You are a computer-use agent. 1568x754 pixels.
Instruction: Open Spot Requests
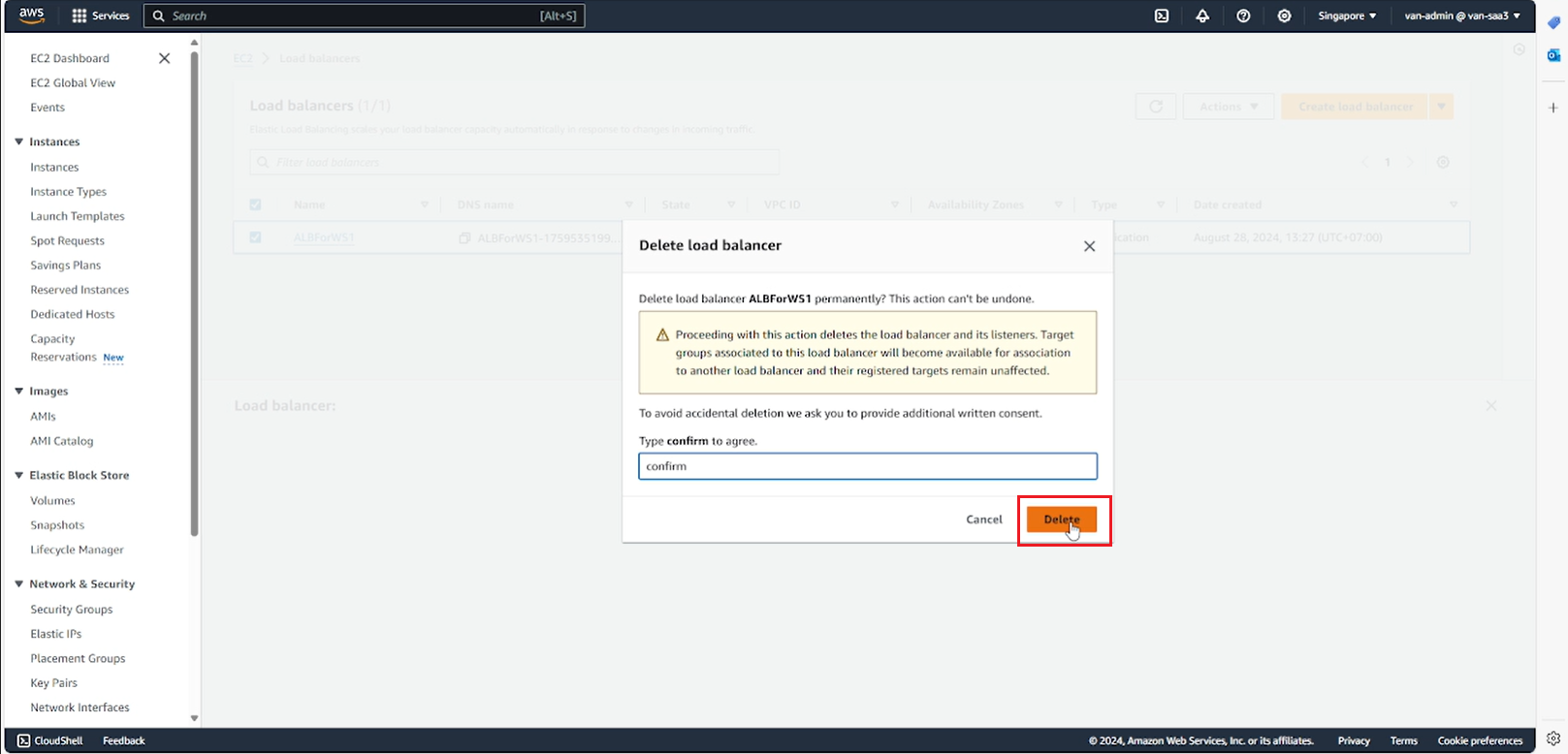67,240
